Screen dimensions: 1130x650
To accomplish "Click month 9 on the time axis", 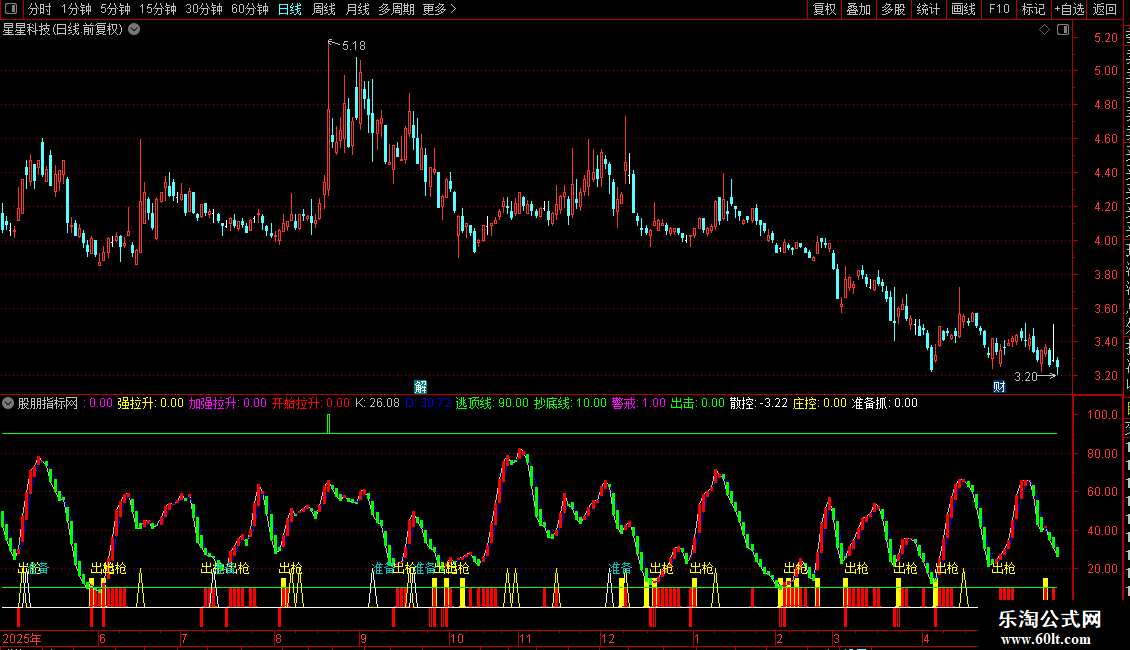I will [x=363, y=638].
